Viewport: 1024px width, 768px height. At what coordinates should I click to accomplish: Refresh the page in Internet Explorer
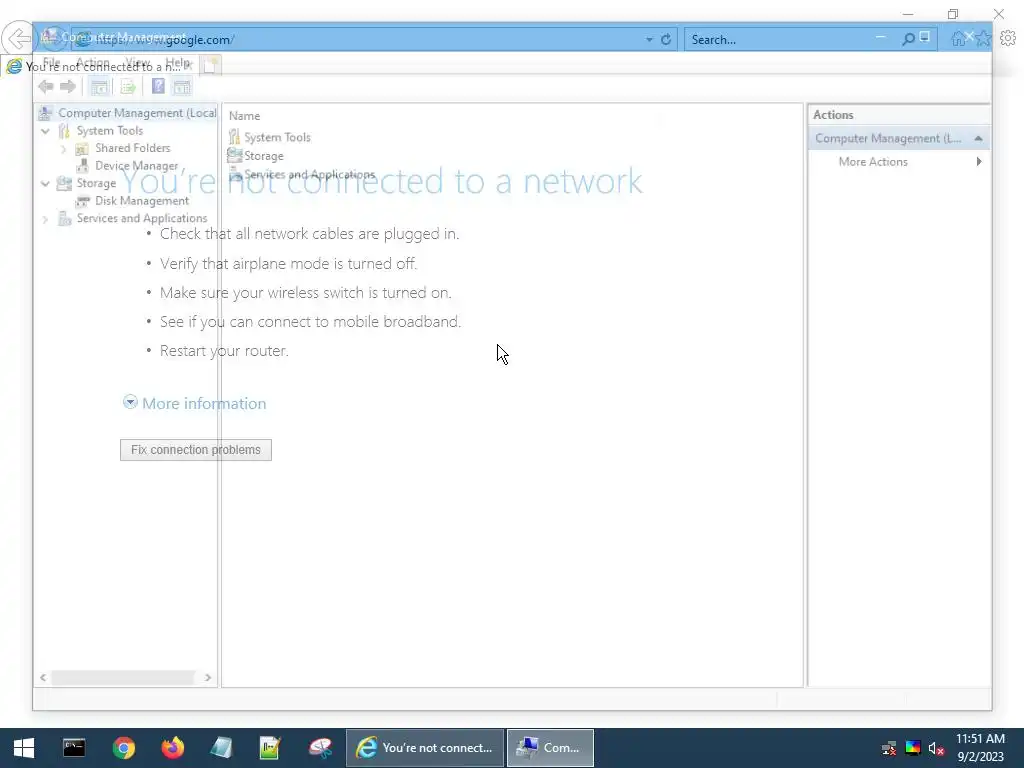665,39
